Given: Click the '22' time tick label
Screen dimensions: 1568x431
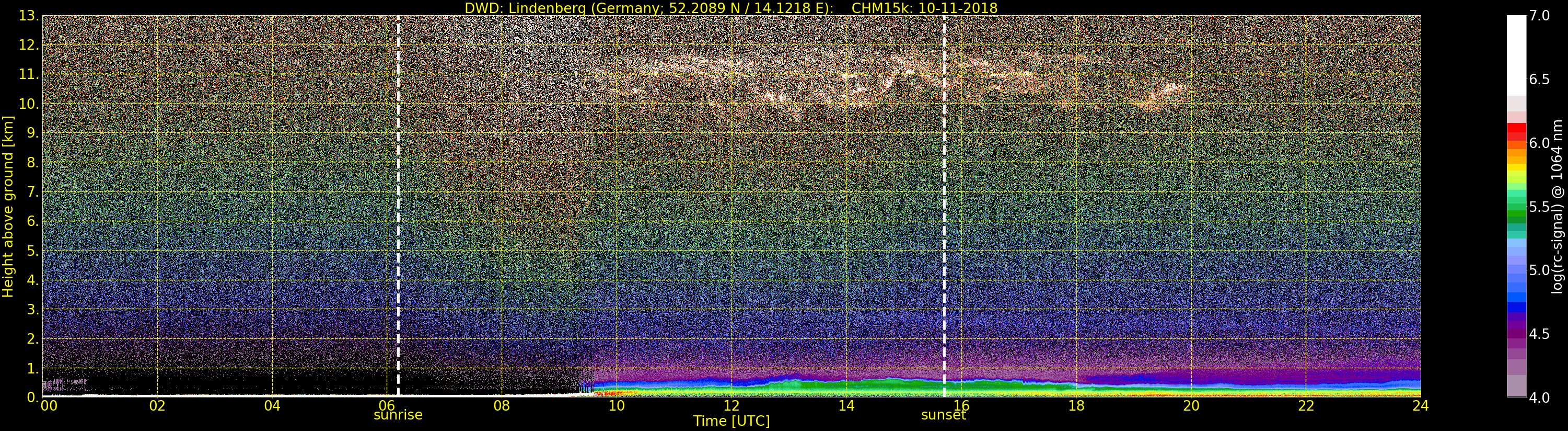Looking at the screenshot, I should point(1306,406).
